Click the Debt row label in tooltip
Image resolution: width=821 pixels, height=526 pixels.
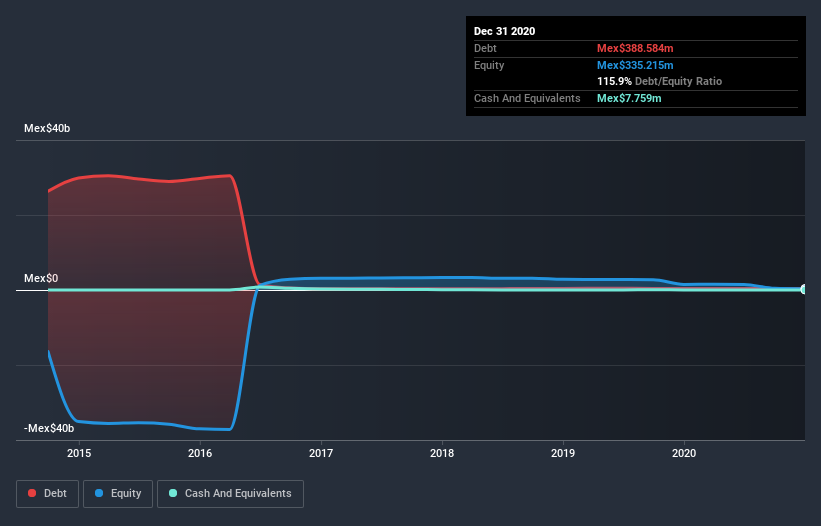tap(485, 48)
